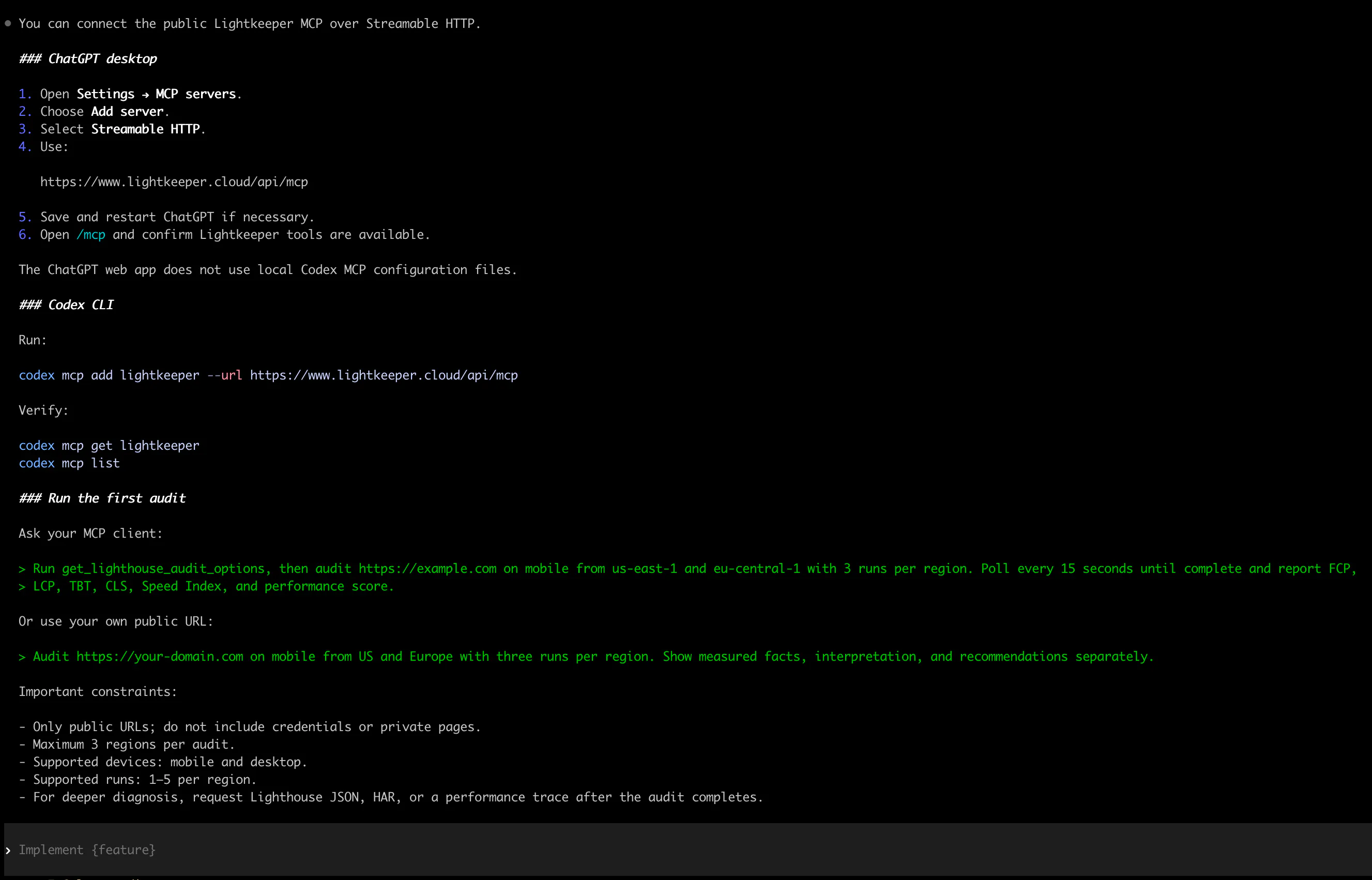Click the 'codex mcp get lightkeeper' command
The image size is (1372, 880).
tap(109, 446)
